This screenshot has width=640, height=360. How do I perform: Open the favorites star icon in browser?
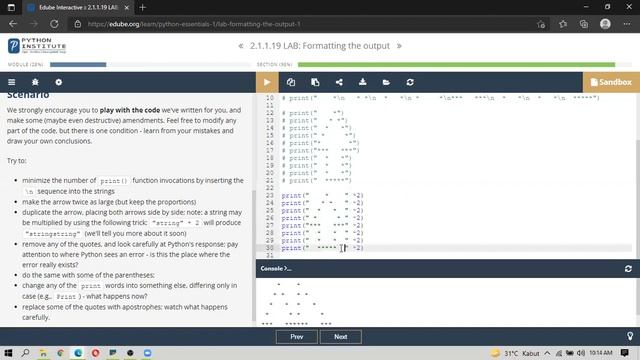(x=563, y=24)
